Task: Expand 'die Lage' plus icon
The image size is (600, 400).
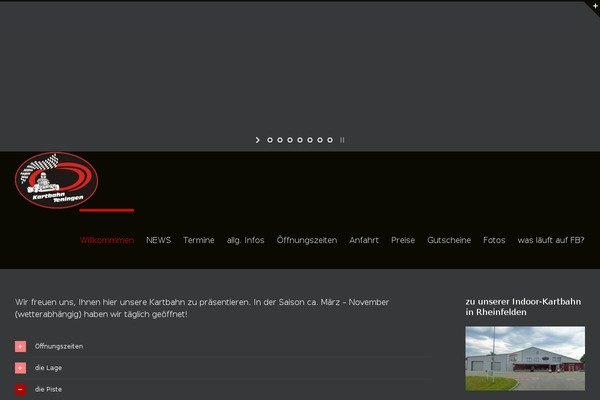Action: [20, 368]
